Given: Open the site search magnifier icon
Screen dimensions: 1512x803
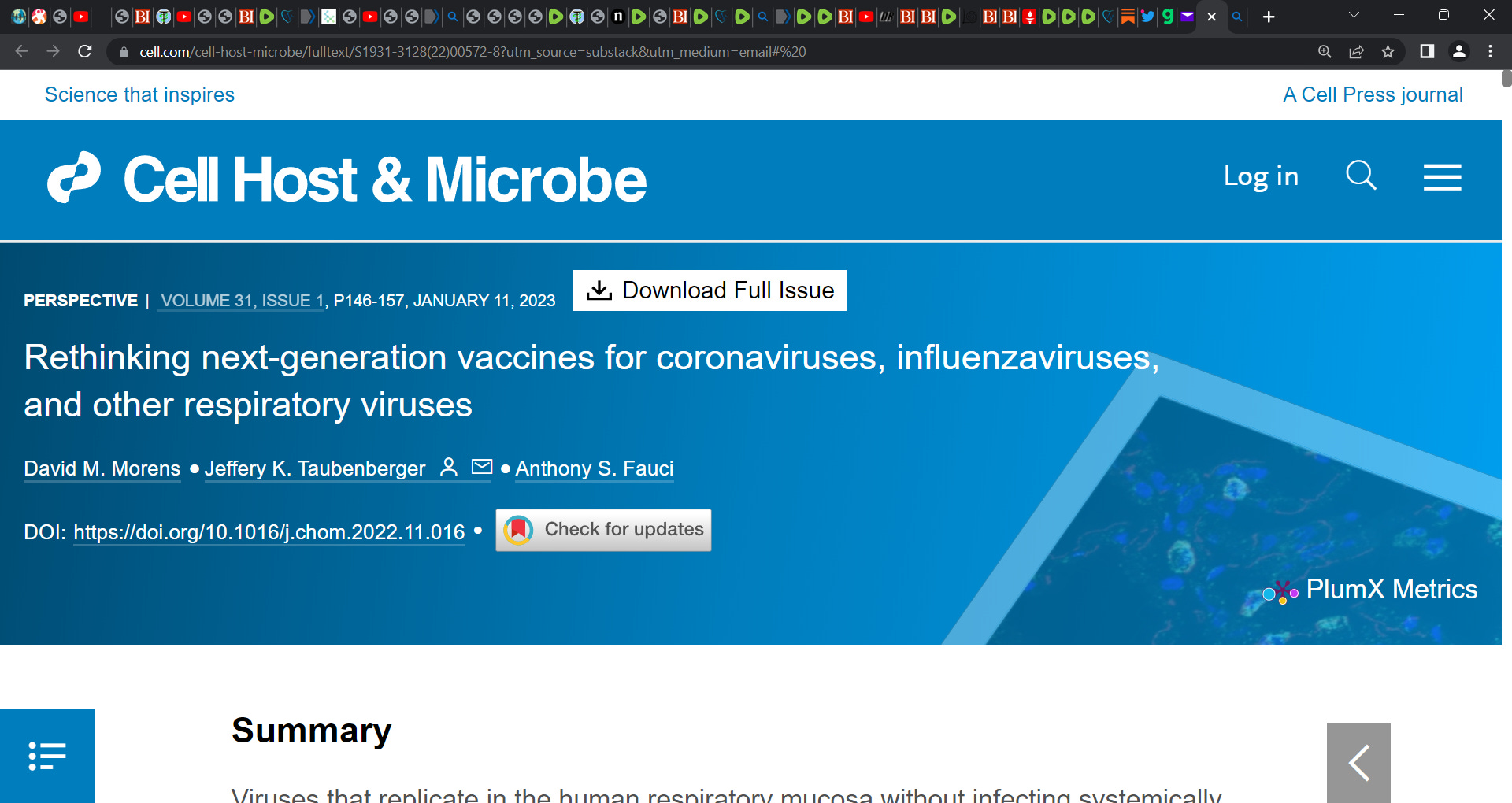Looking at the screenshot, I should click(x=1361, y=176).
